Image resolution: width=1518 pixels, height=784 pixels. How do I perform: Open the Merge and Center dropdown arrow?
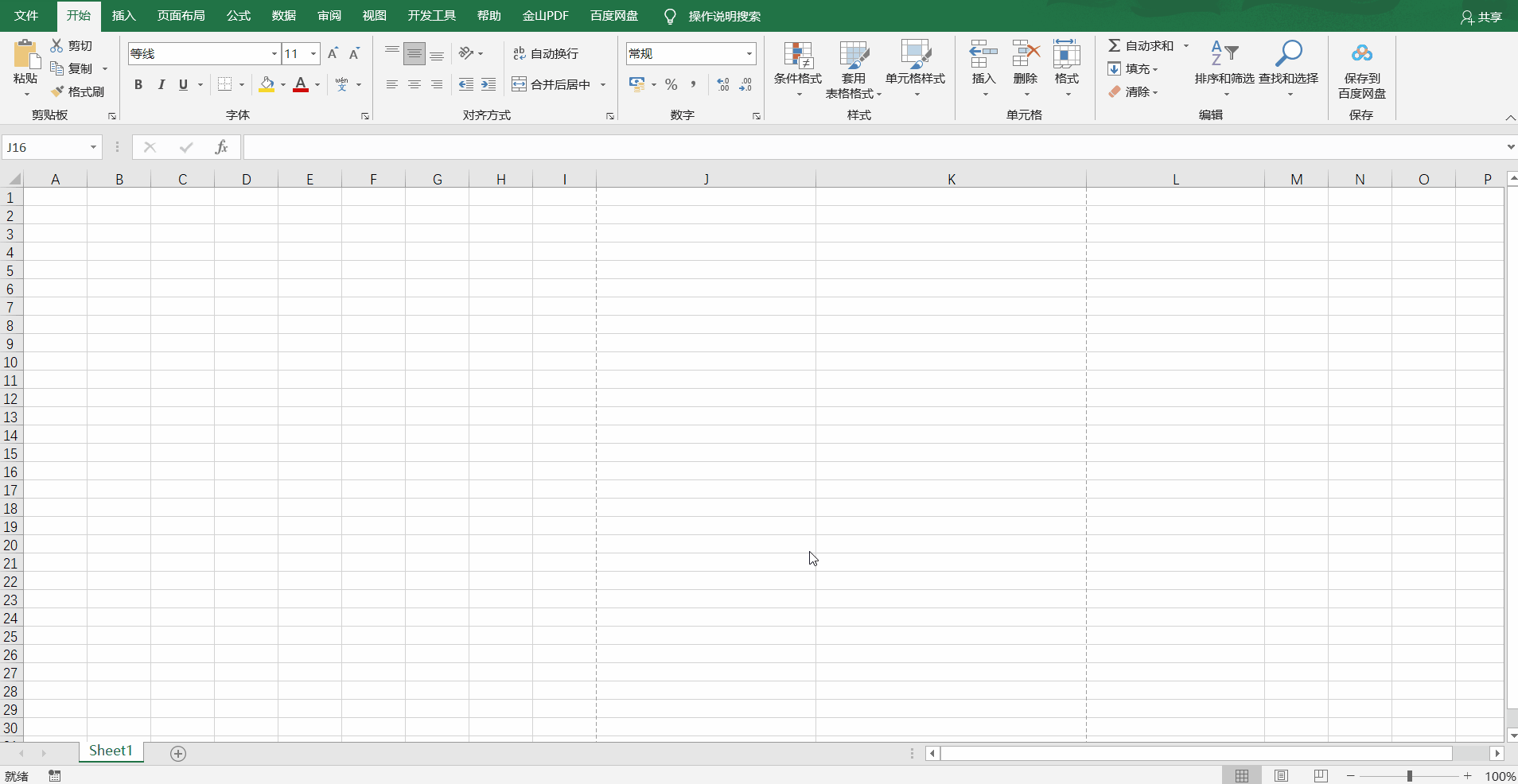pos(603,84)
